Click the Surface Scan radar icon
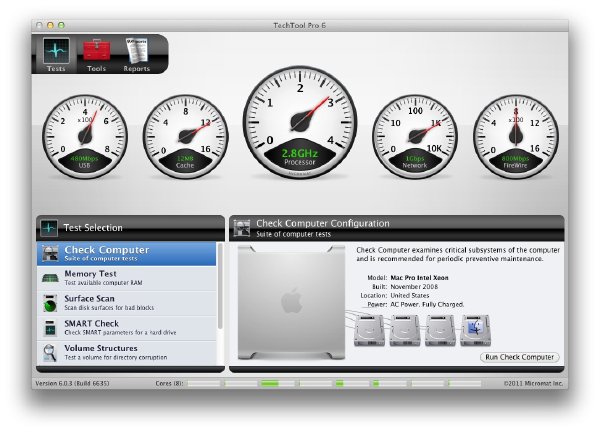 coord(50,303)
